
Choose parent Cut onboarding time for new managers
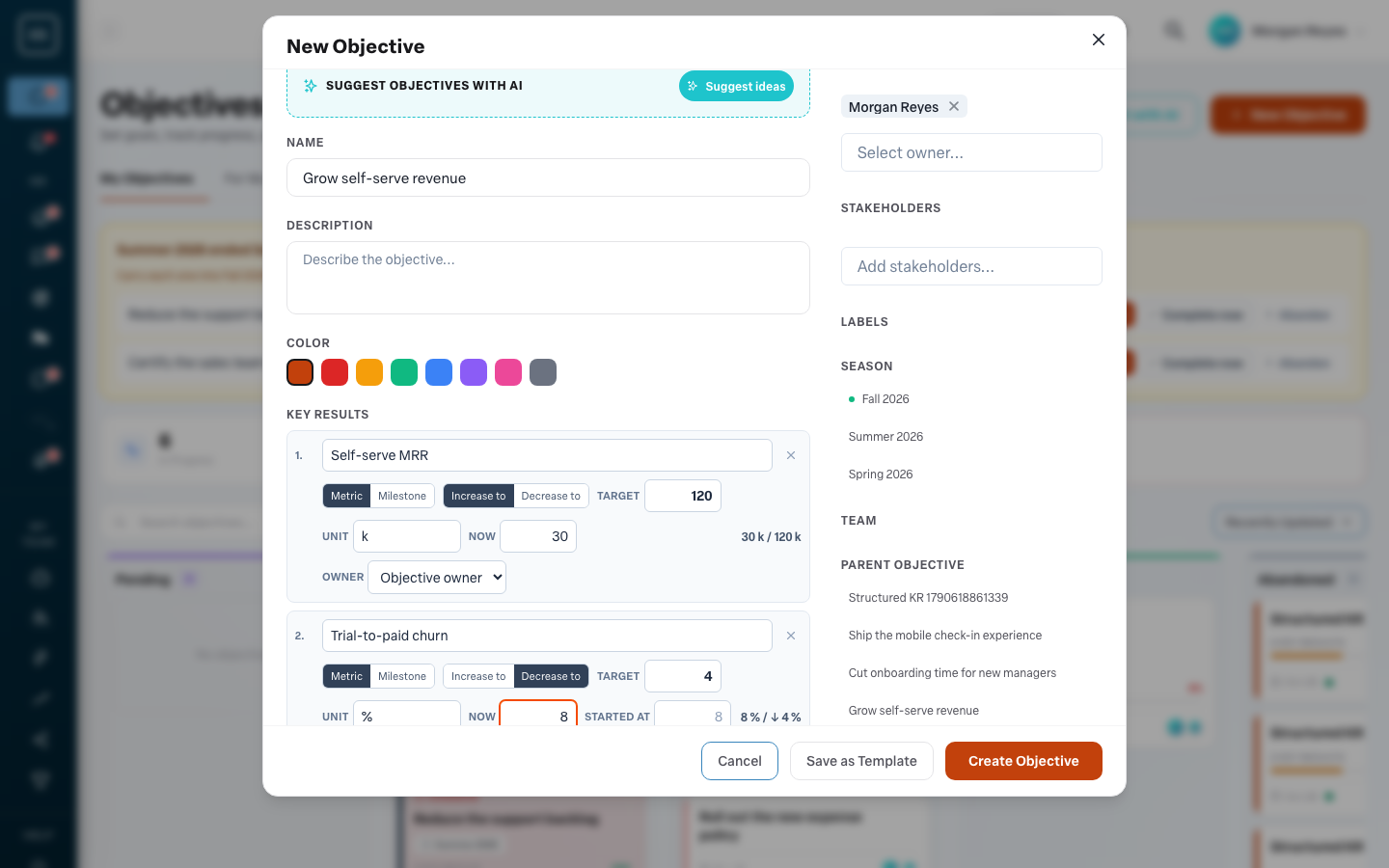[971, 673]
